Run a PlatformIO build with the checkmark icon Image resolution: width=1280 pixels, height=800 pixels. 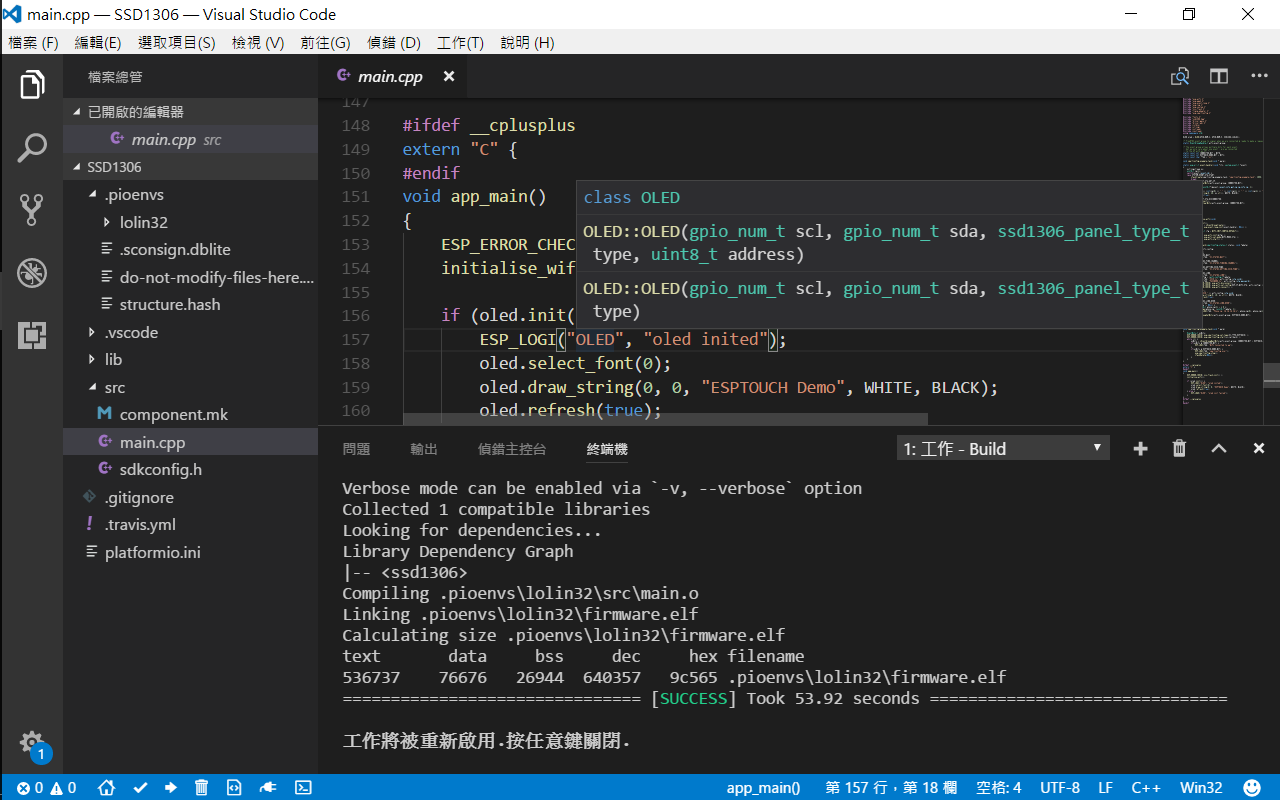click(x=140, y=787)
